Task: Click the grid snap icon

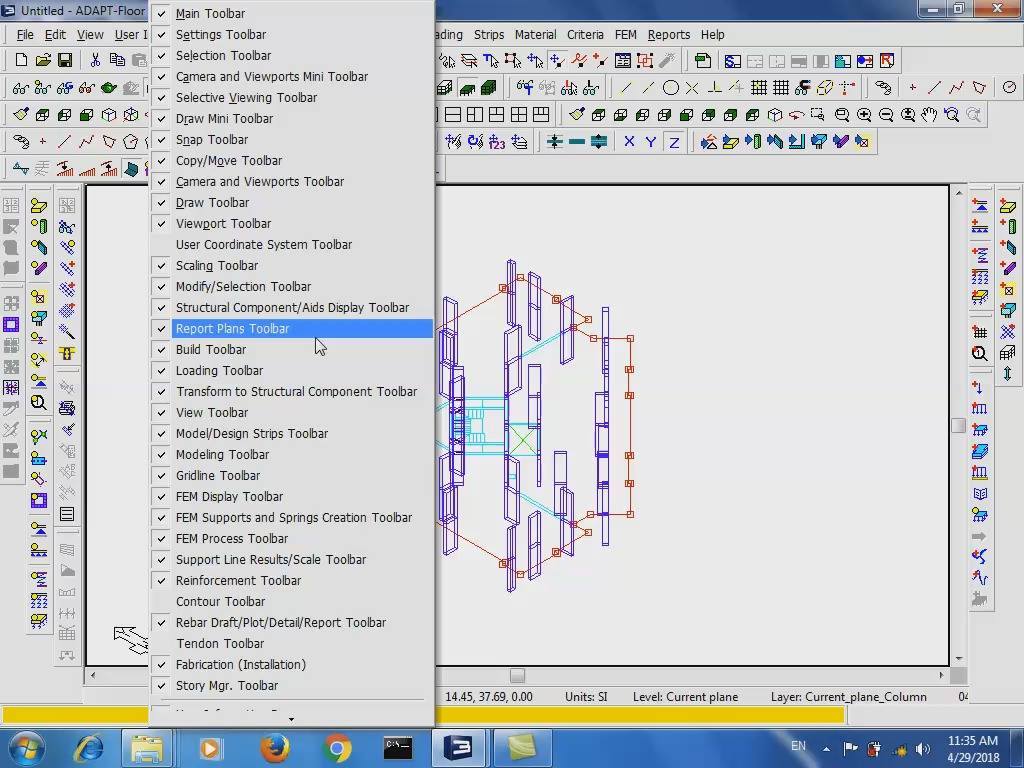Action: pyautogui.click(x=758, y=88)
